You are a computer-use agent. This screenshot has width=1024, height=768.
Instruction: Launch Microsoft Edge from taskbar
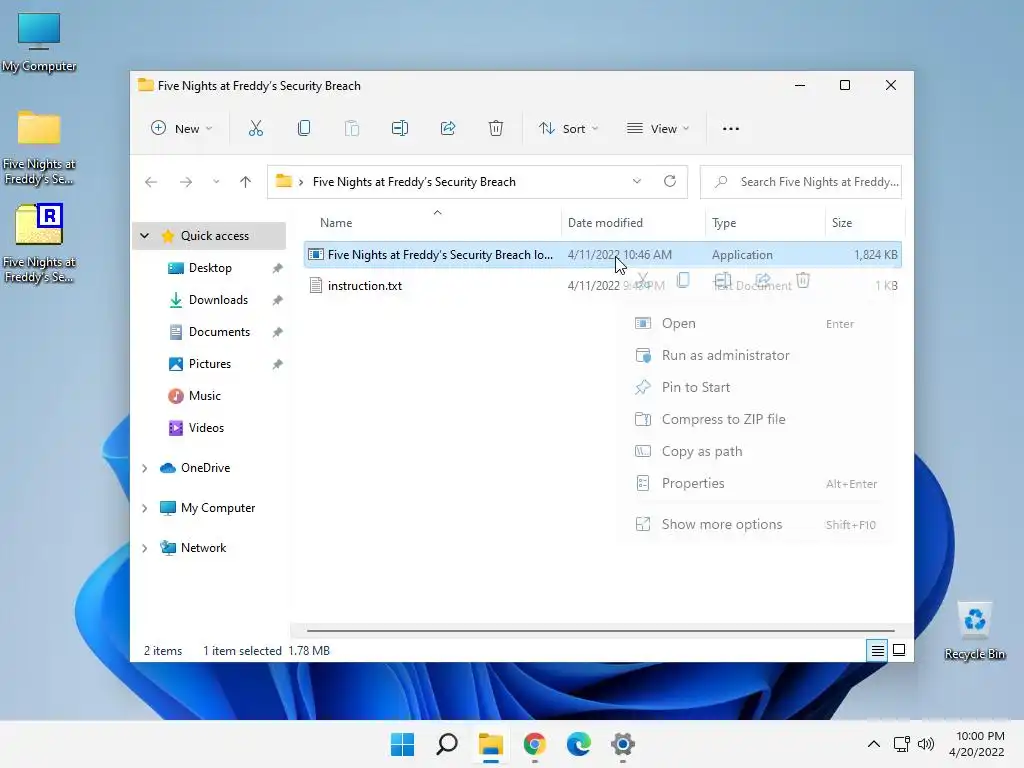(x=579, y=744)
